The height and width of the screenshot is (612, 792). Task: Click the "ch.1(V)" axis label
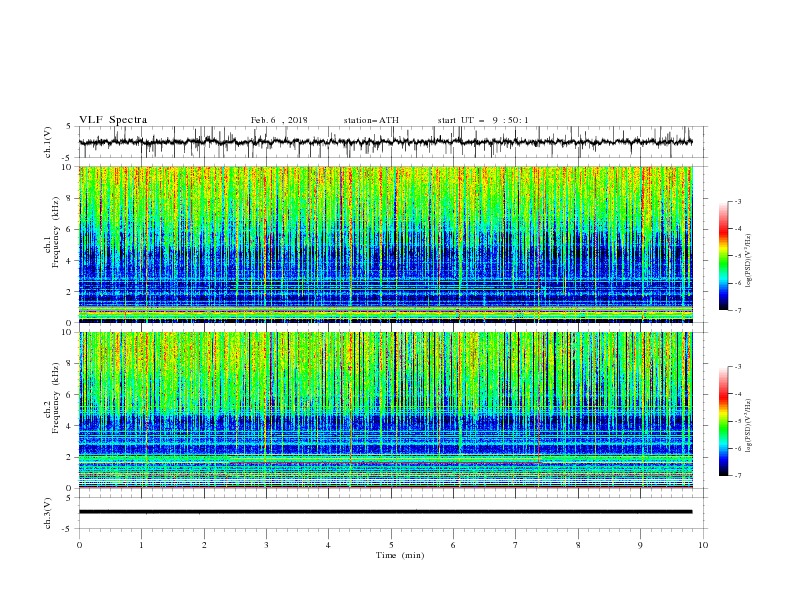point(48,142)
